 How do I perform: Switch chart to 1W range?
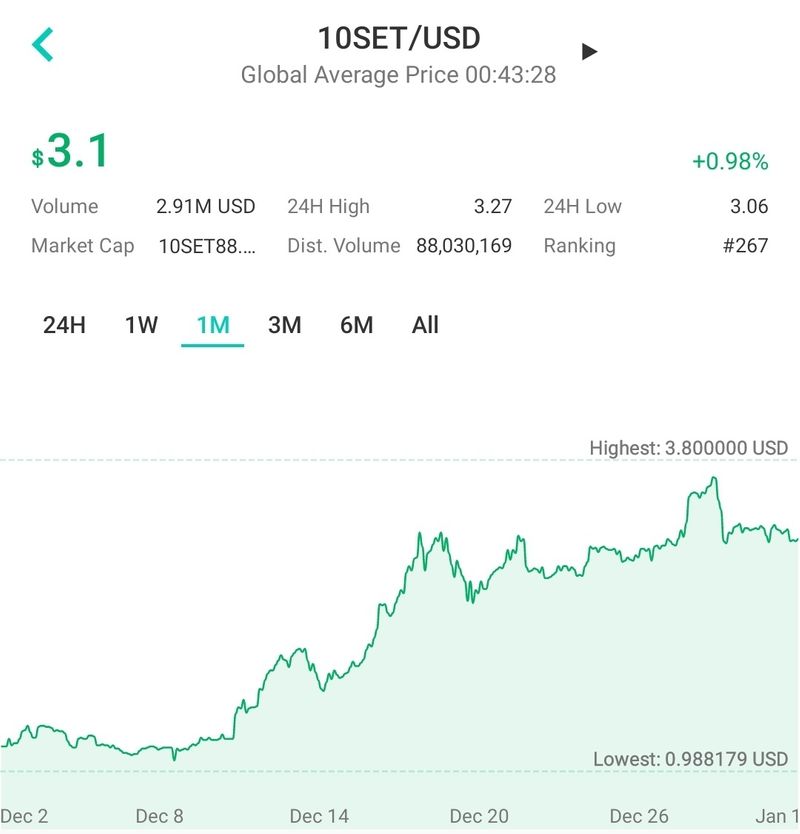coord(141,325)
